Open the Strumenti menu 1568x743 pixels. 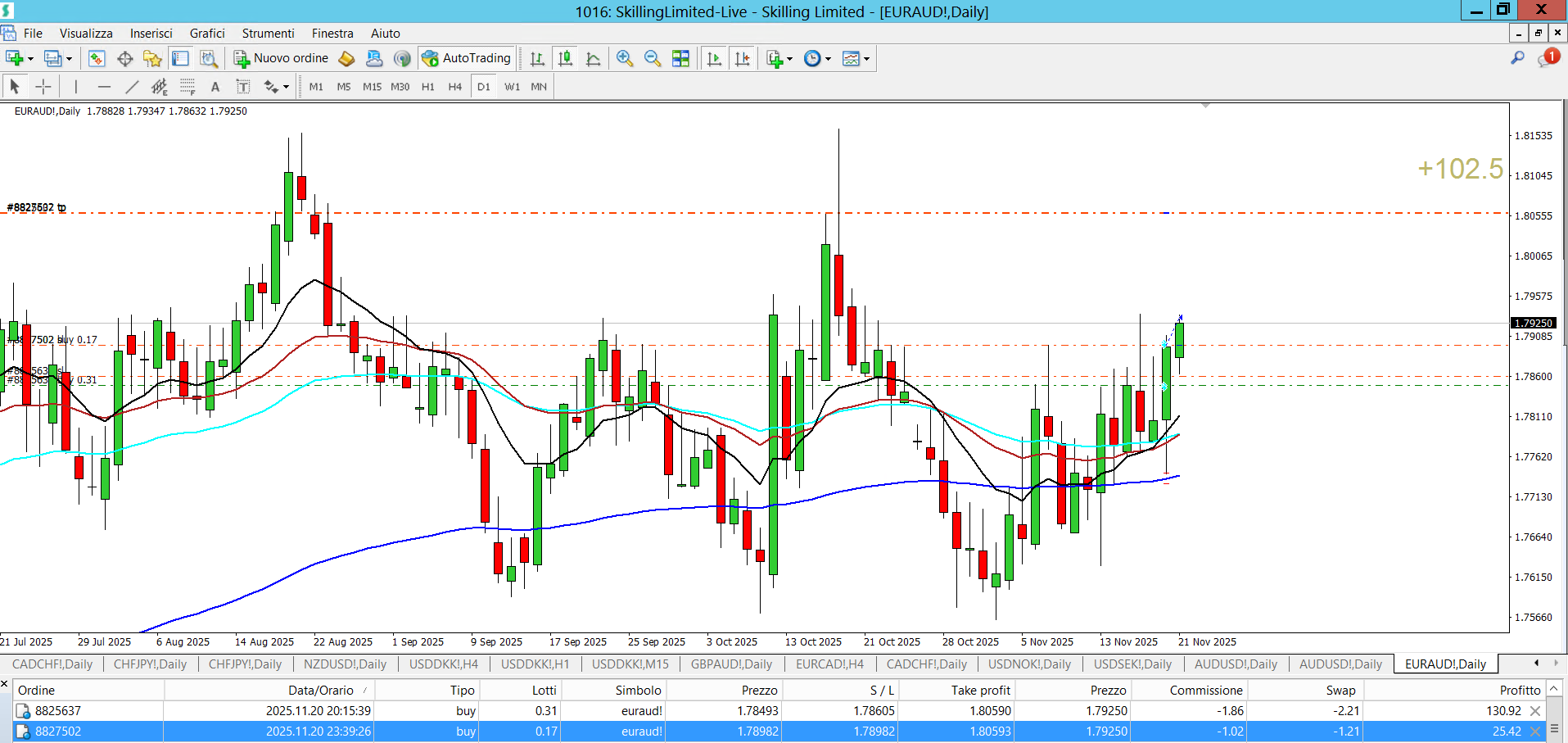[268, 34]
